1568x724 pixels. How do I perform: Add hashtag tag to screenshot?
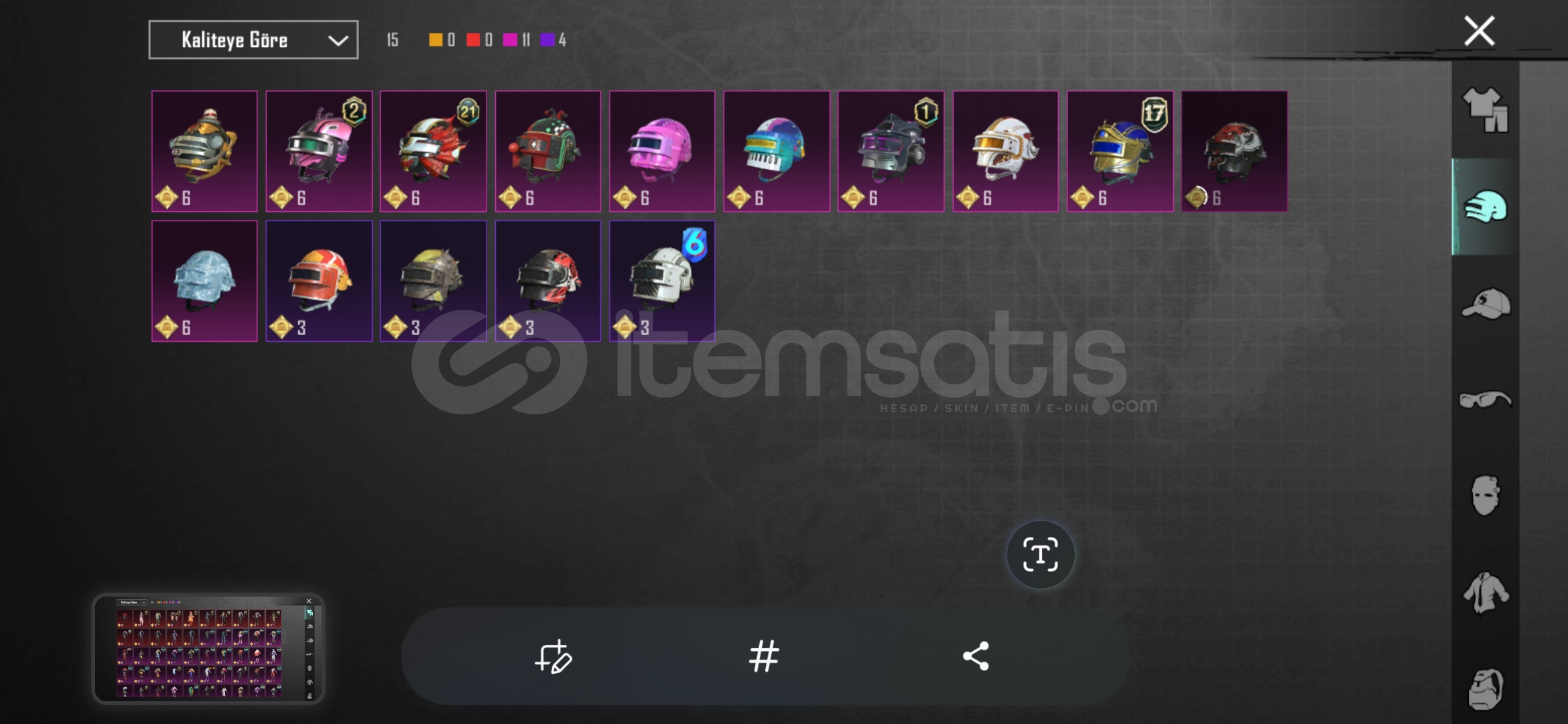tap(764, 656)
